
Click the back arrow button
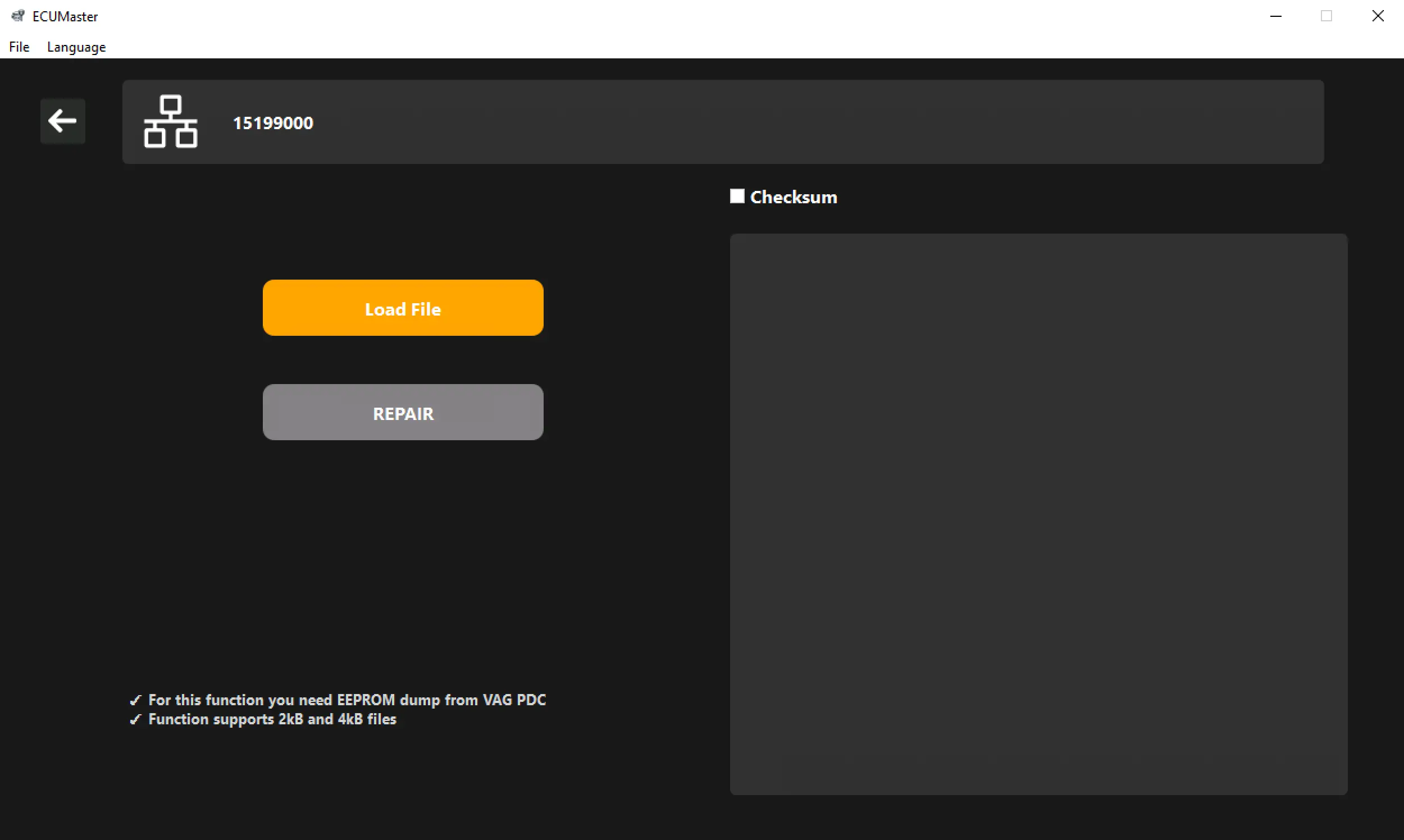click(x=62, y=121)
